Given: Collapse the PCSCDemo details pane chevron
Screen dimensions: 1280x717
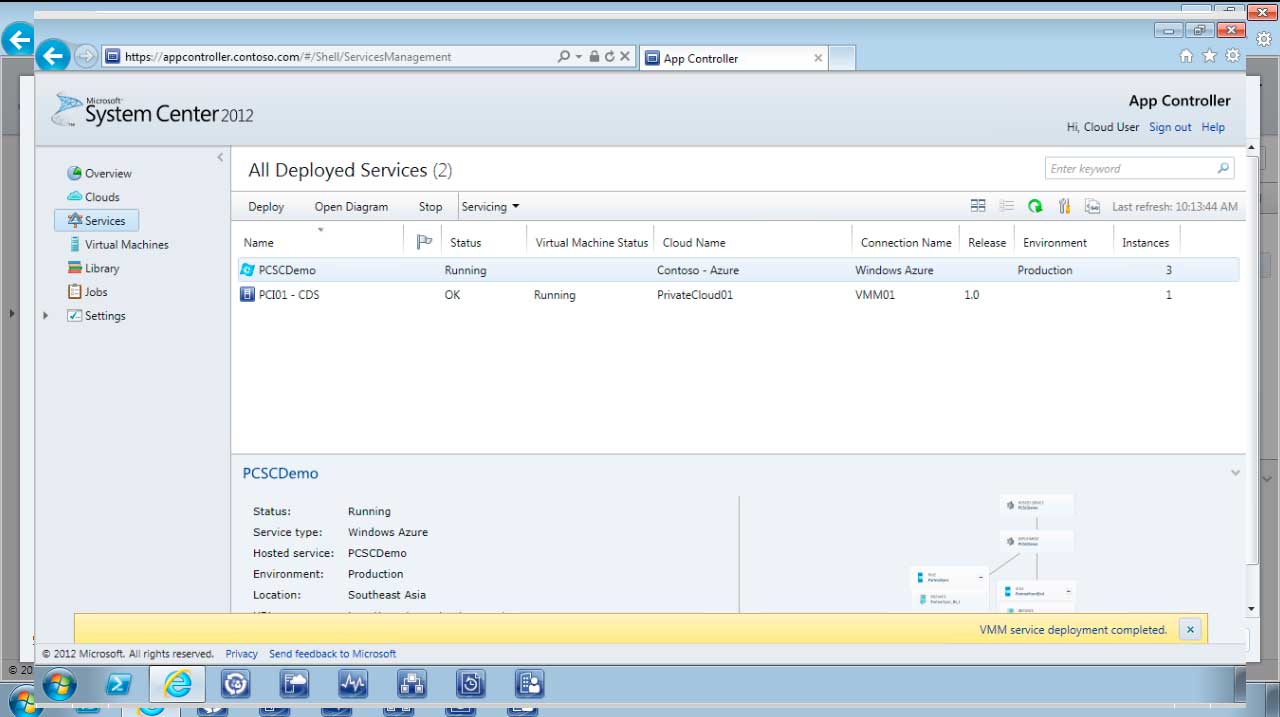Looking at the screenshot, I should coord(1235,473).
